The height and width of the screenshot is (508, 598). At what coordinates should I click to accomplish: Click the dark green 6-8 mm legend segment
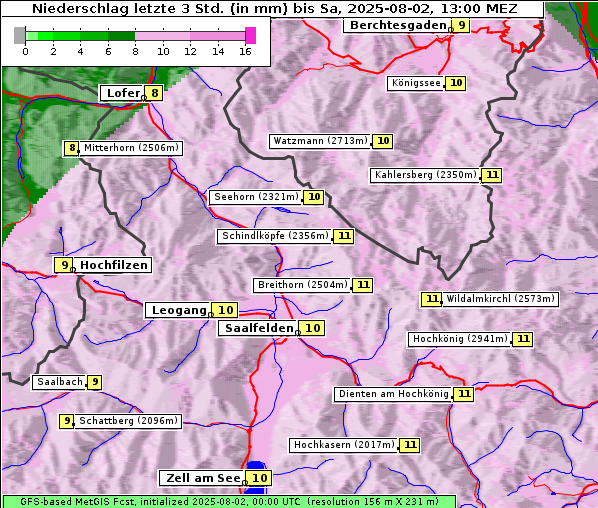[121, 36]
